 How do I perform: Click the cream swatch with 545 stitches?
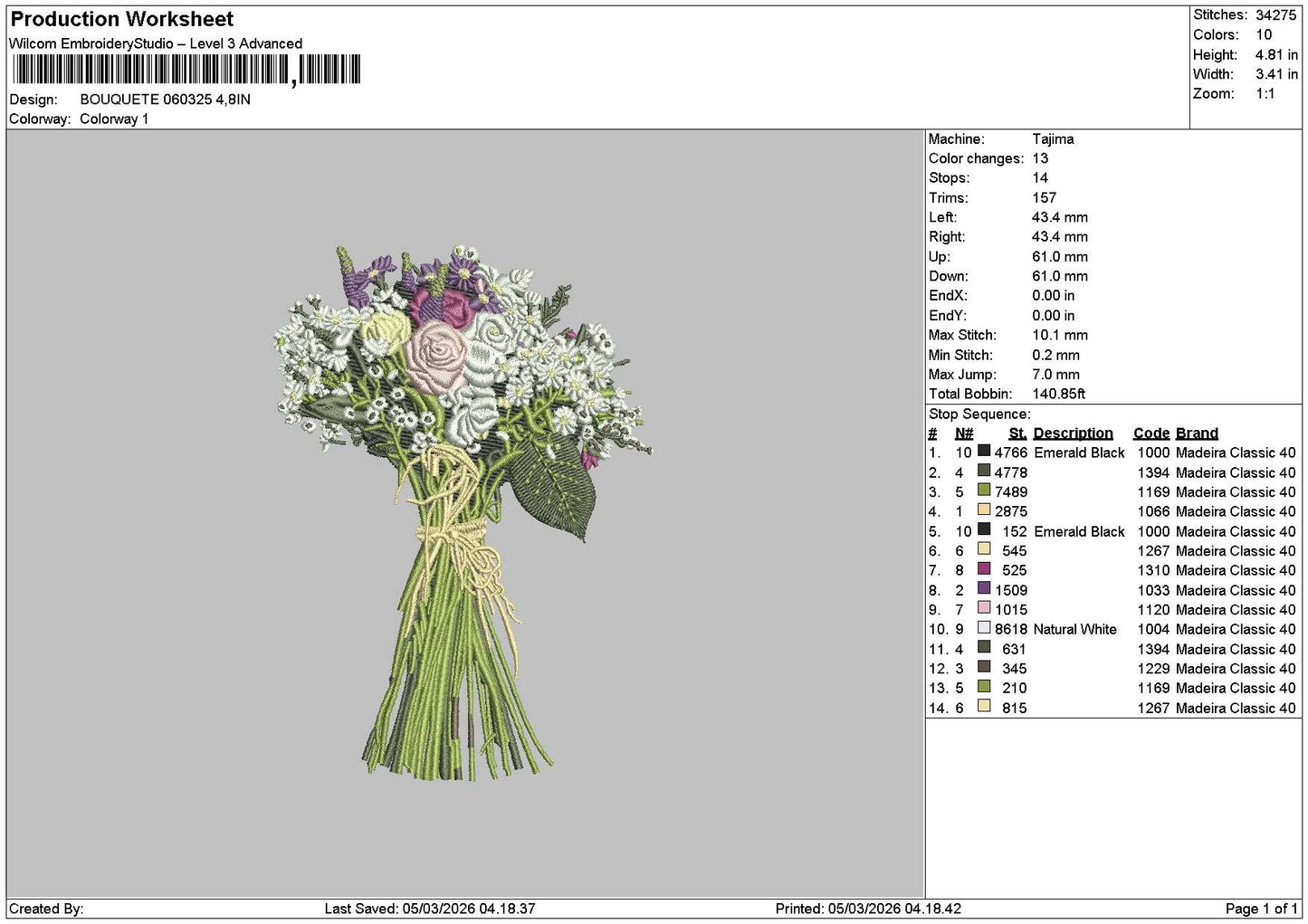[x=984, y=549]
